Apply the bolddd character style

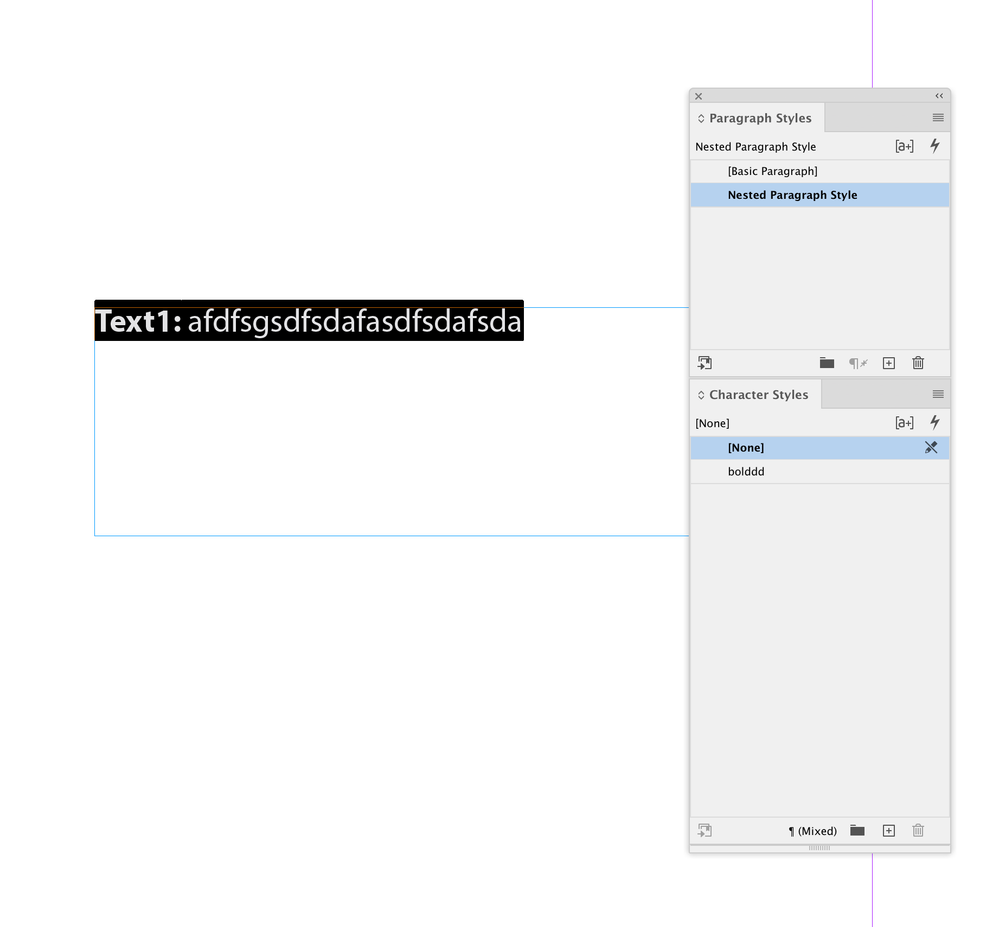[746, 471]
